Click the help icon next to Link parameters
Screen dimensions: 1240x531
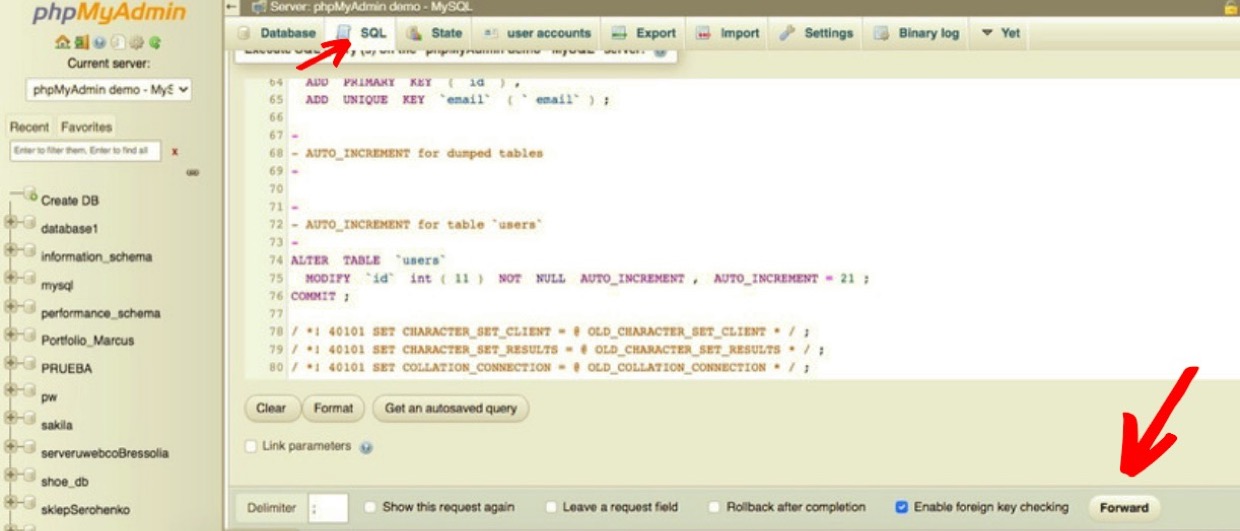coord(366,447)
